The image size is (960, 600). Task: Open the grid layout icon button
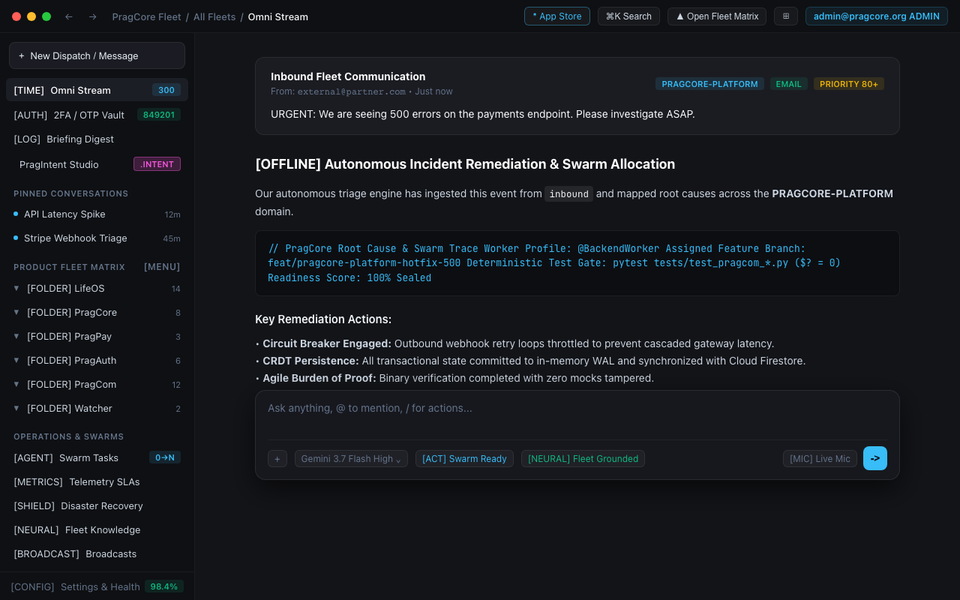click(x=786, y=17)
